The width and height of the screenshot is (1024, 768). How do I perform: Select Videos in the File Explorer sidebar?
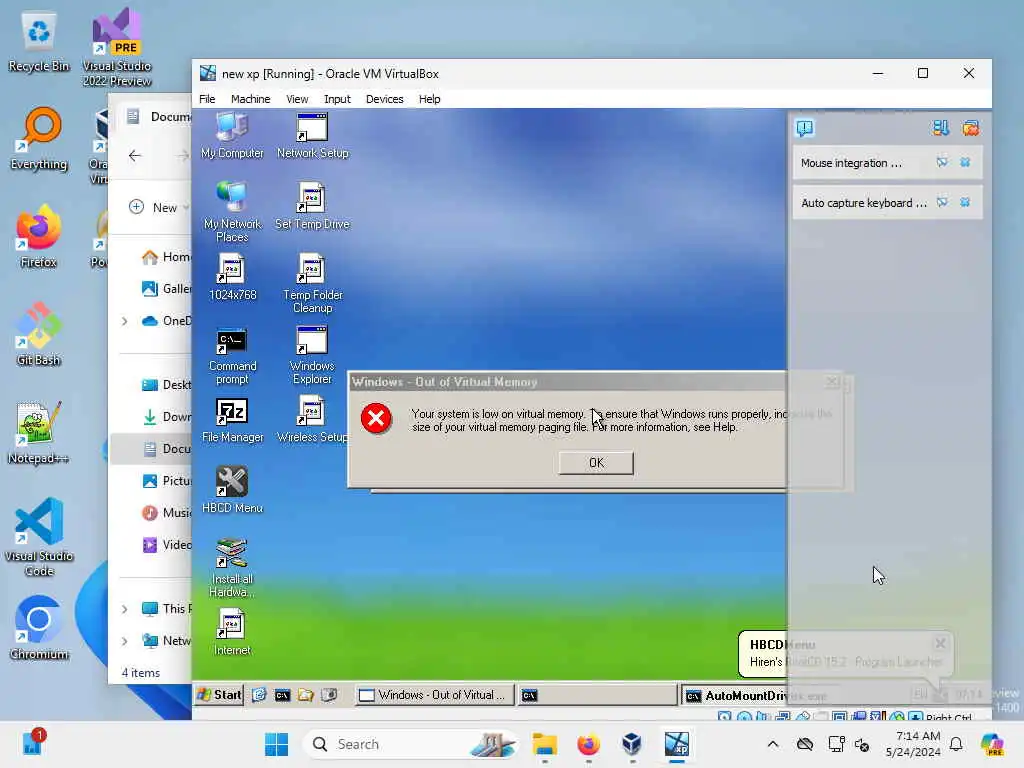click(166, 545)
